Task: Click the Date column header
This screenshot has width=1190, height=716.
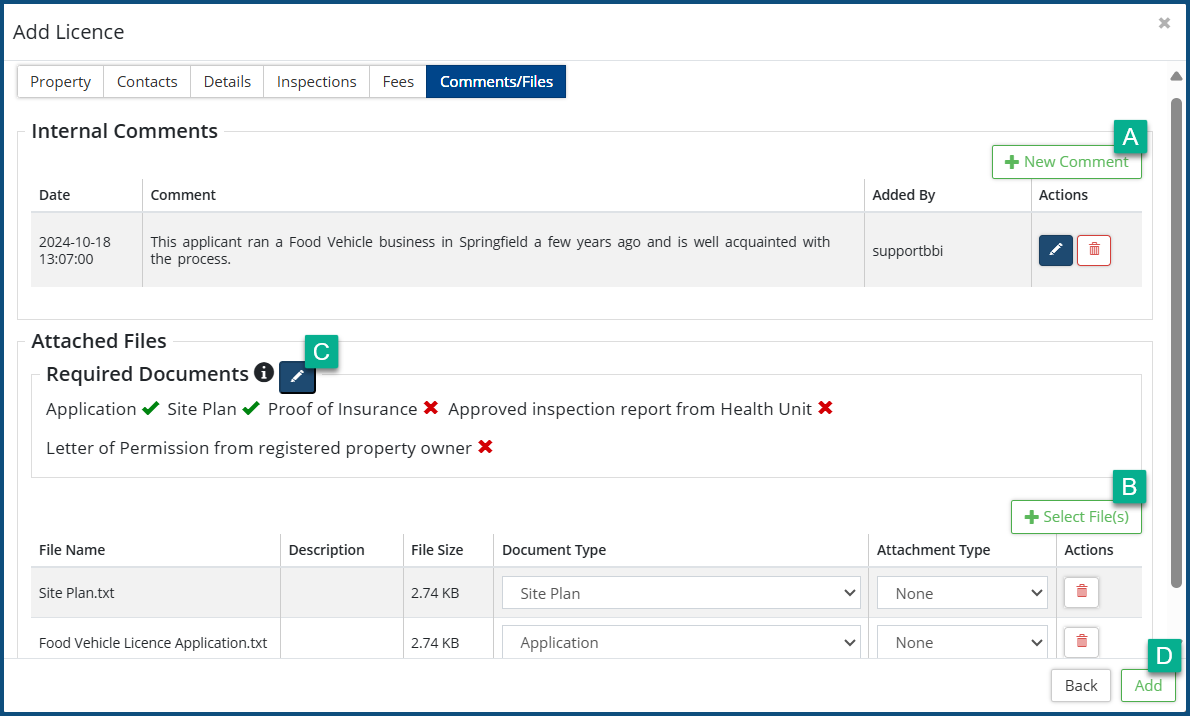Action: coord(55,195)
